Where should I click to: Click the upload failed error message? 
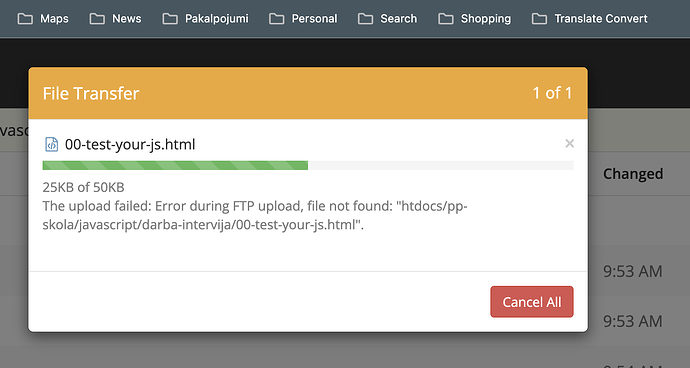click(x=255, y=215)
